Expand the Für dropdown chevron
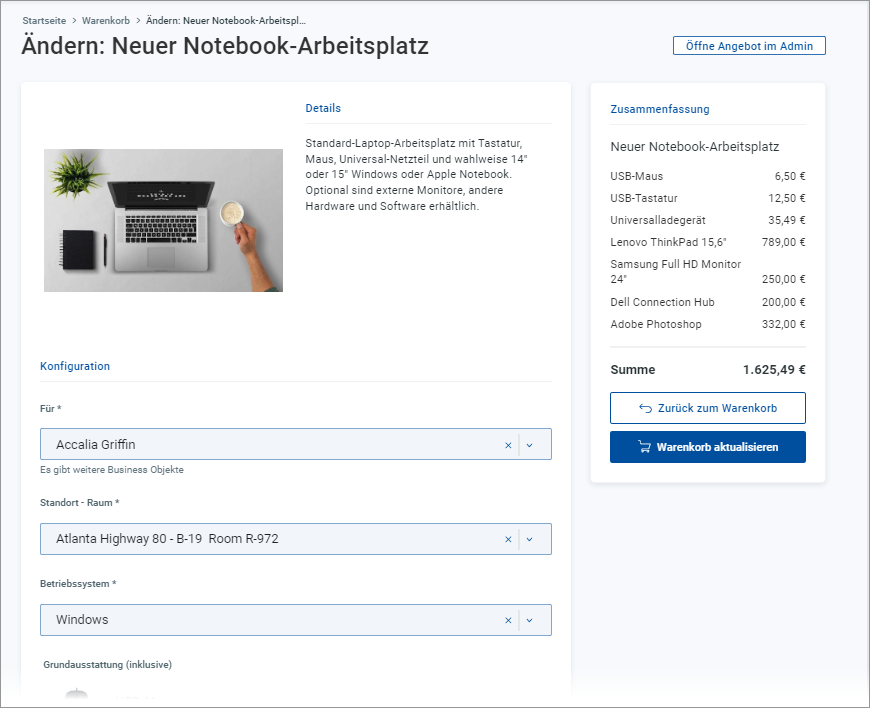The width and height of the screenshot is (870, 708). 530,445
